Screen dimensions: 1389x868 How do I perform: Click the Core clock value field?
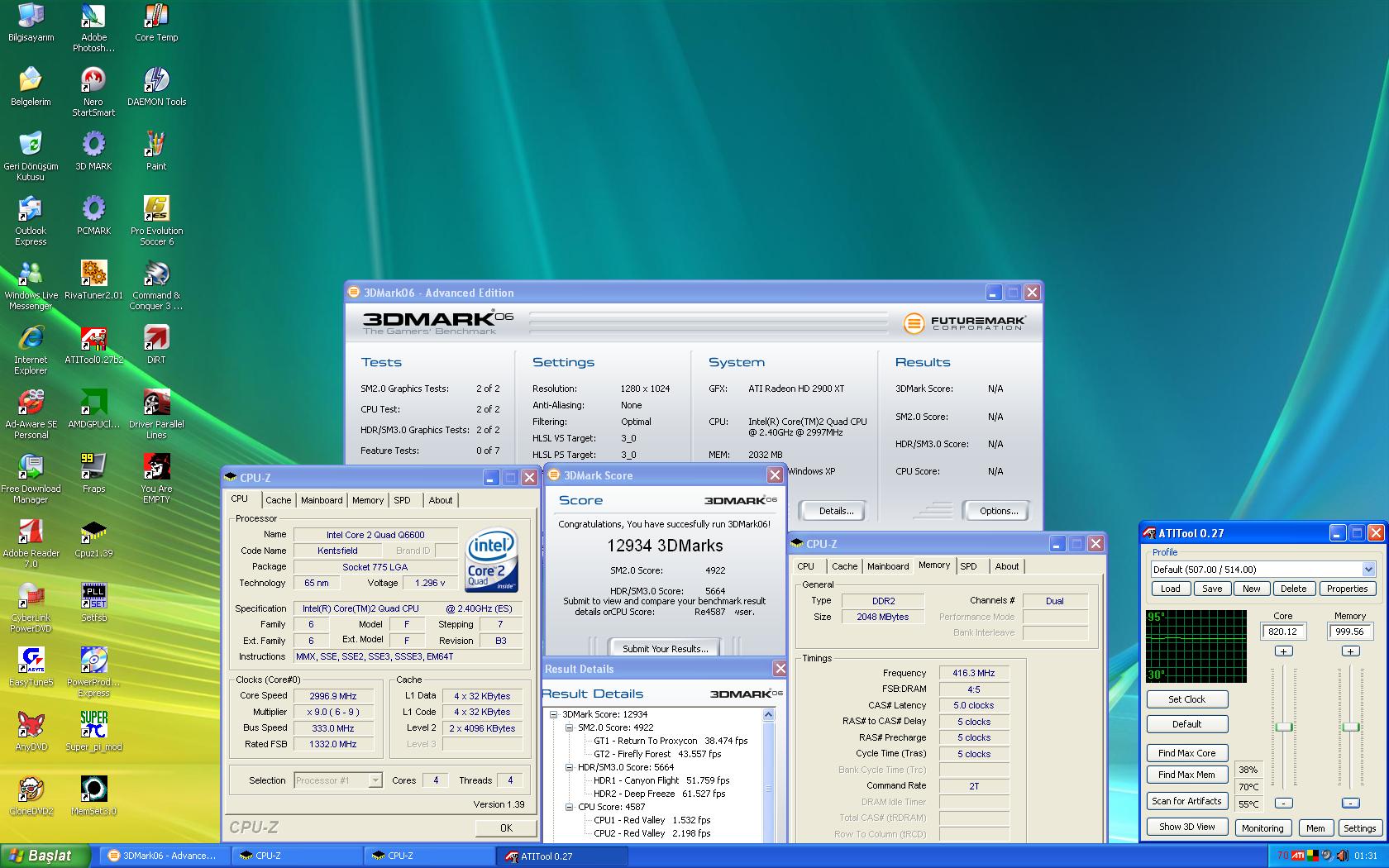(1283, 632)
